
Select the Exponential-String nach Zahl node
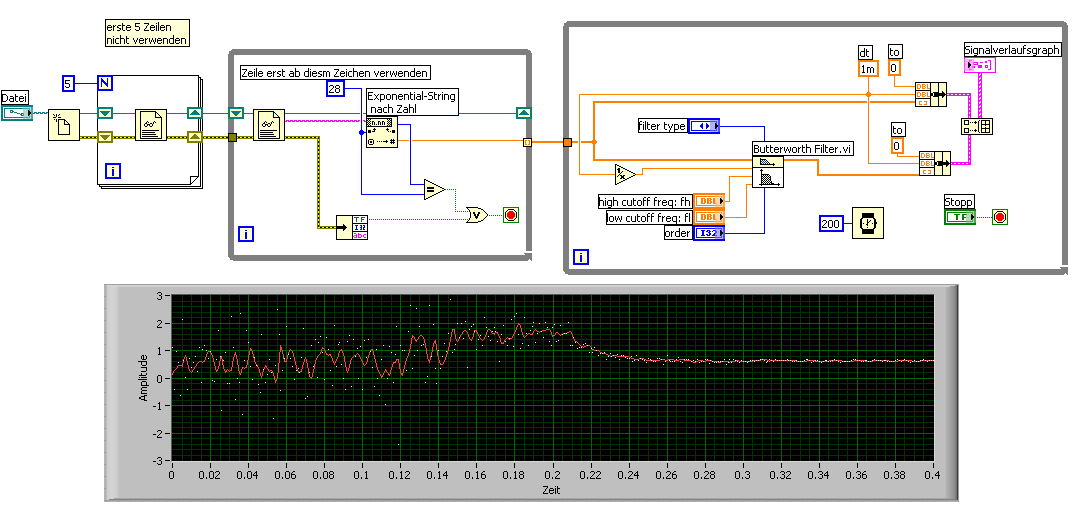tap(382, 133)
